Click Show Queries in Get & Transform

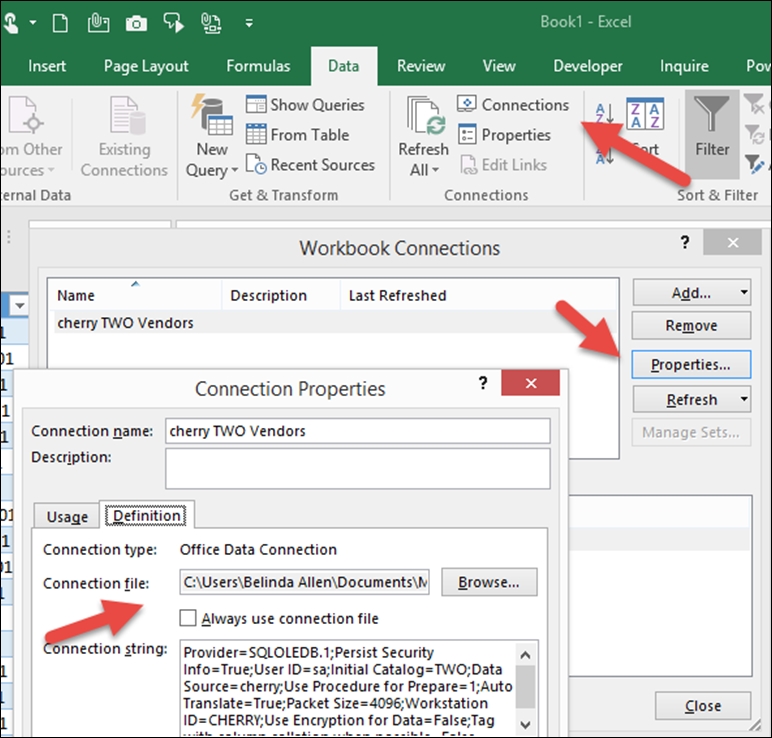click(305, 104)
